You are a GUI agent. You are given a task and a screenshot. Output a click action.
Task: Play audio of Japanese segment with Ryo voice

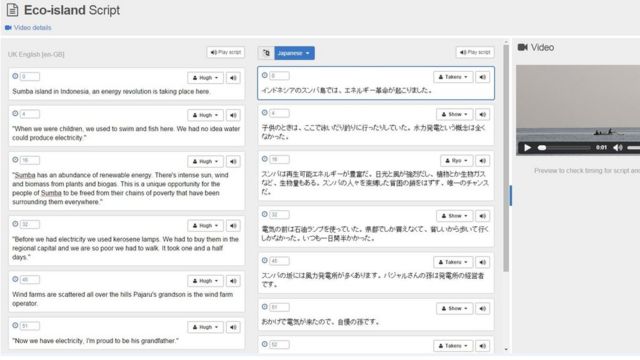click(x=482, y=161)
